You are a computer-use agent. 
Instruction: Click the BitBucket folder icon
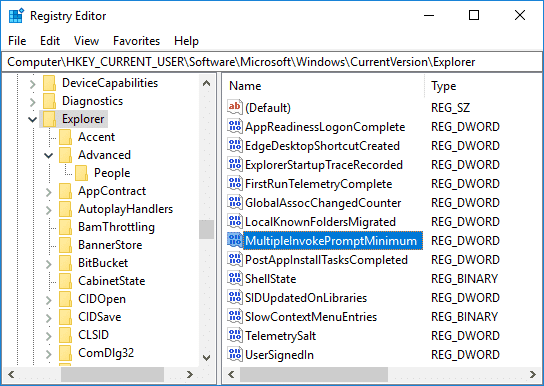65,263
